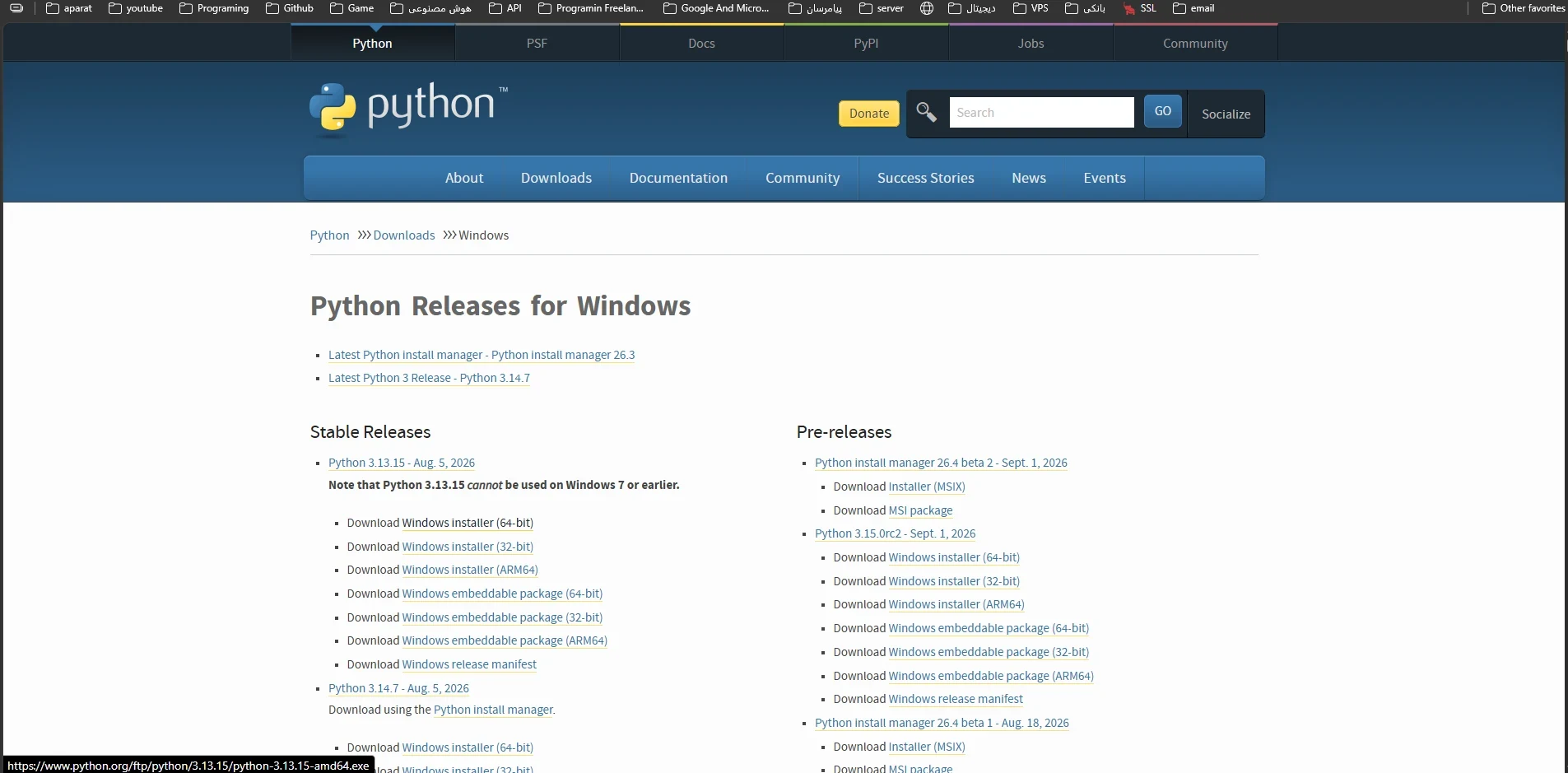Screen dimensions: 1568x773
Task: Focus the Search input field
Action: click(1041, 112)
